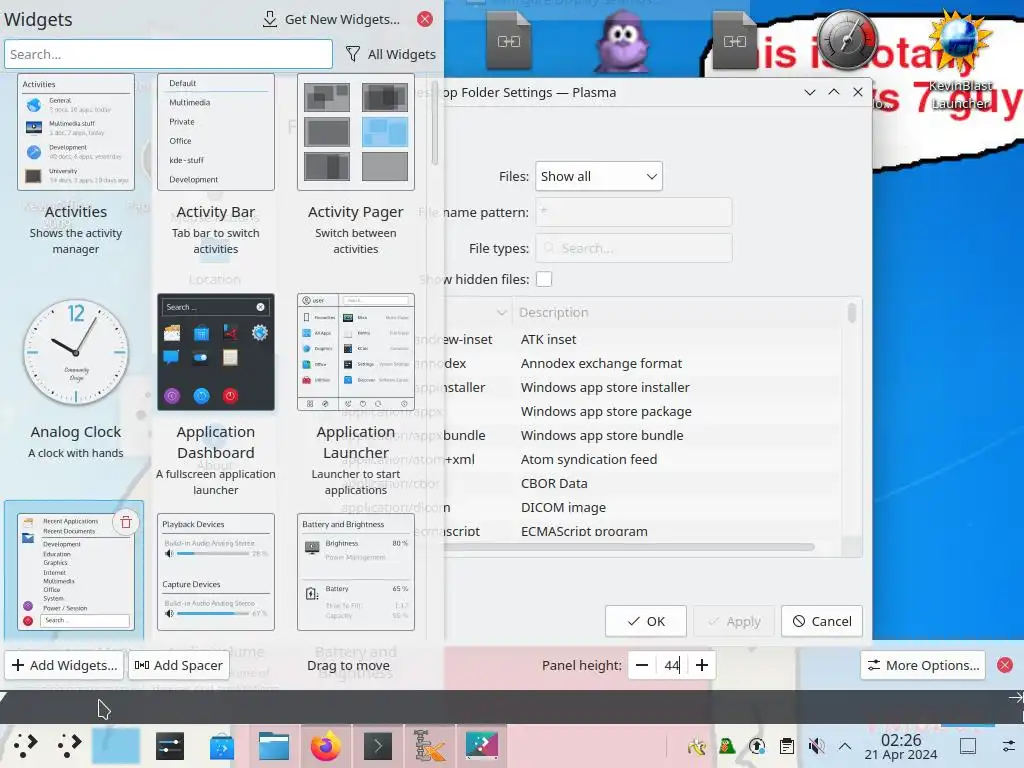Click the panel edit mode sliders icon
Screen dimensions: 1024x768
pyautogui.click(x=1008, y=745)
